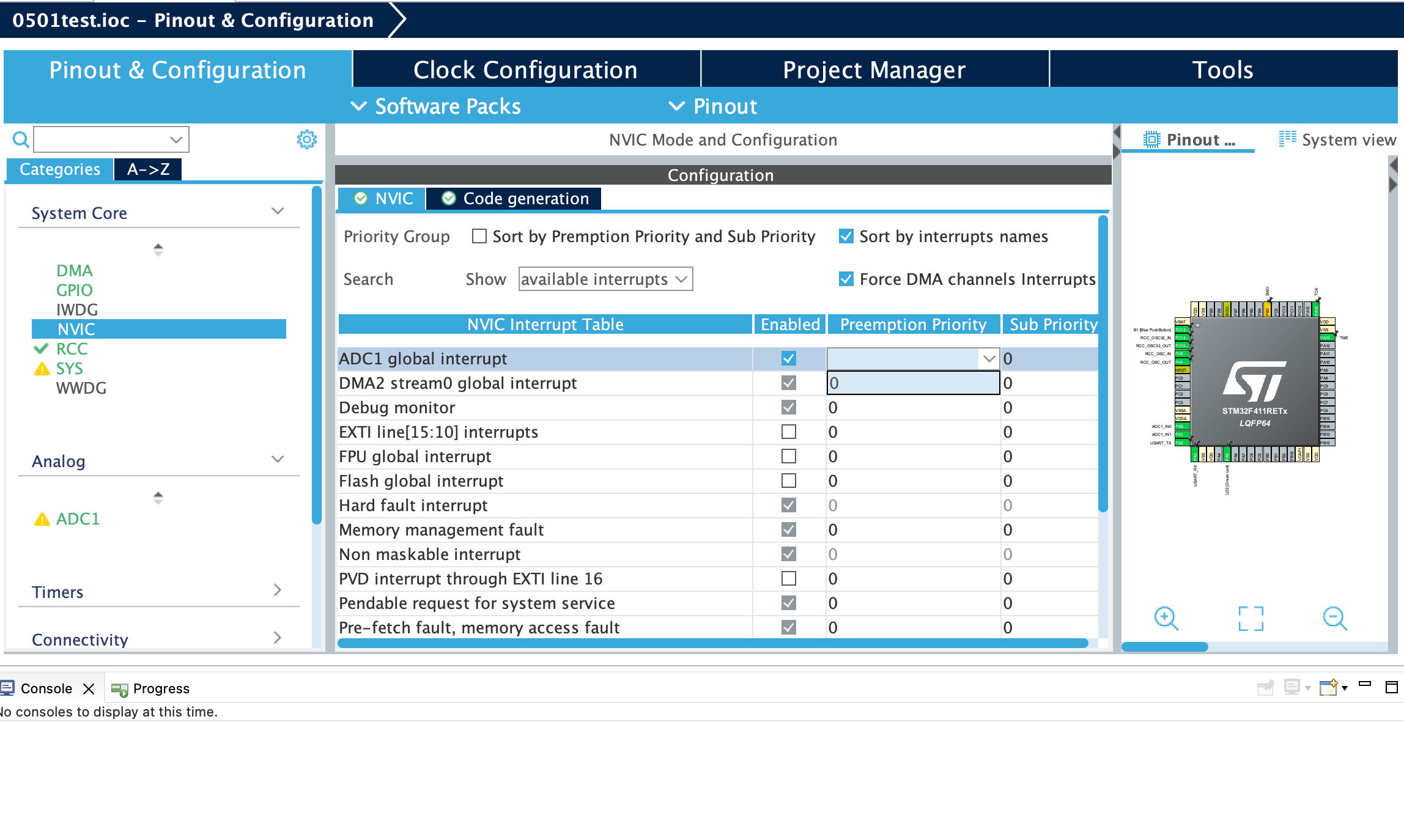Enable the FPU global interrupt checkbox
Image resolution: width=1404 pixels, height=840 pixels.
[789, 456]
